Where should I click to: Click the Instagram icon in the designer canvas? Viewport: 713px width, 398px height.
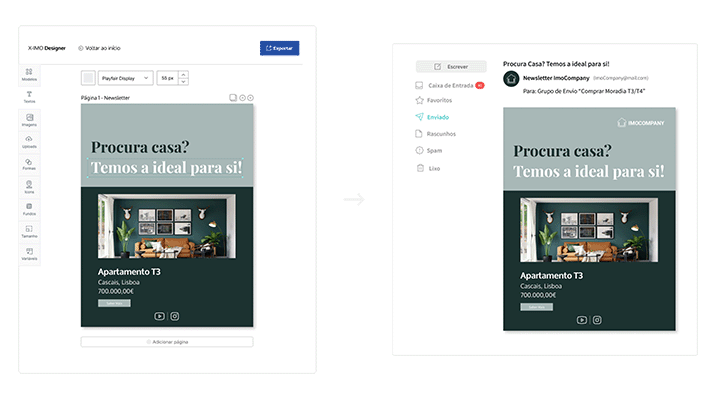point(175,316)
